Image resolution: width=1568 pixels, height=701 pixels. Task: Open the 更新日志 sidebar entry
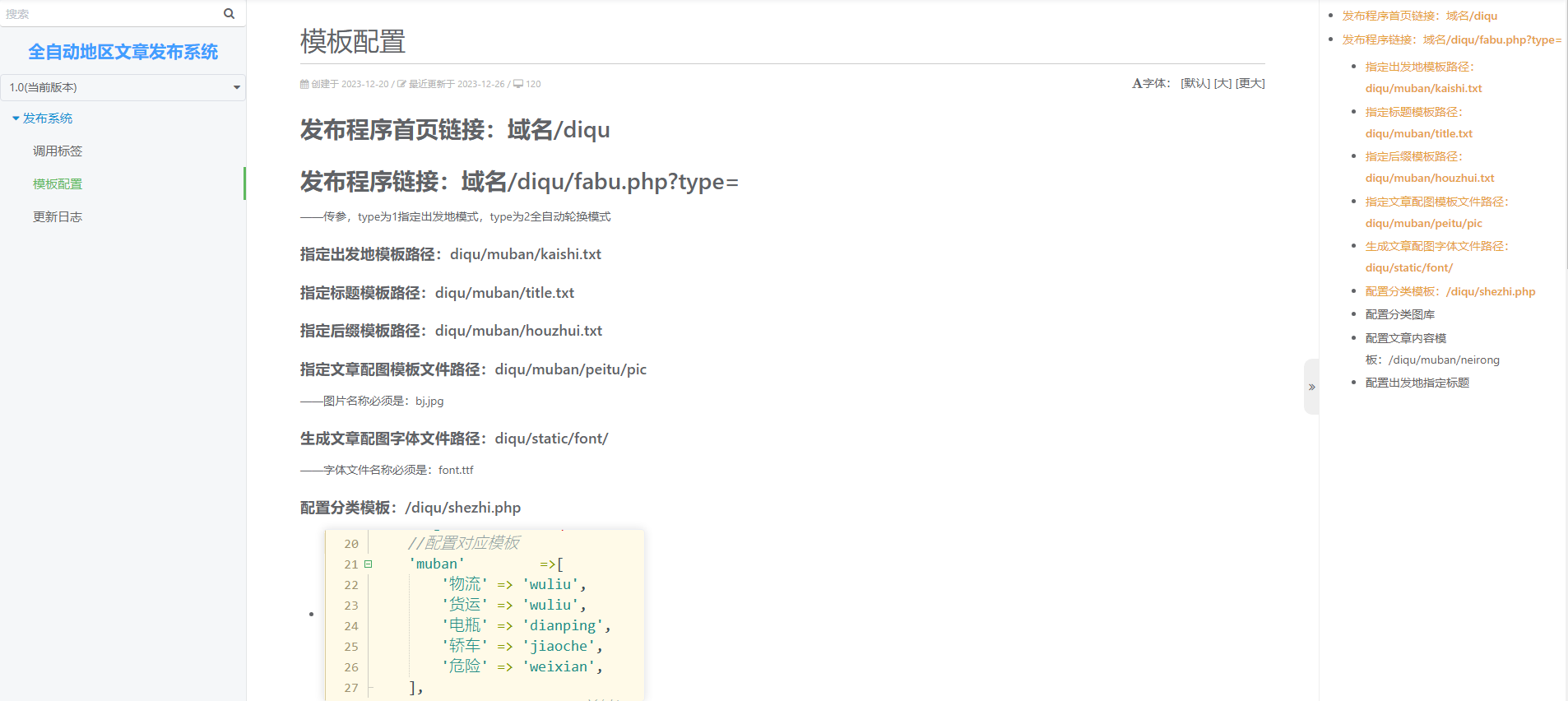pyautogui.click(x=58, y=217)
